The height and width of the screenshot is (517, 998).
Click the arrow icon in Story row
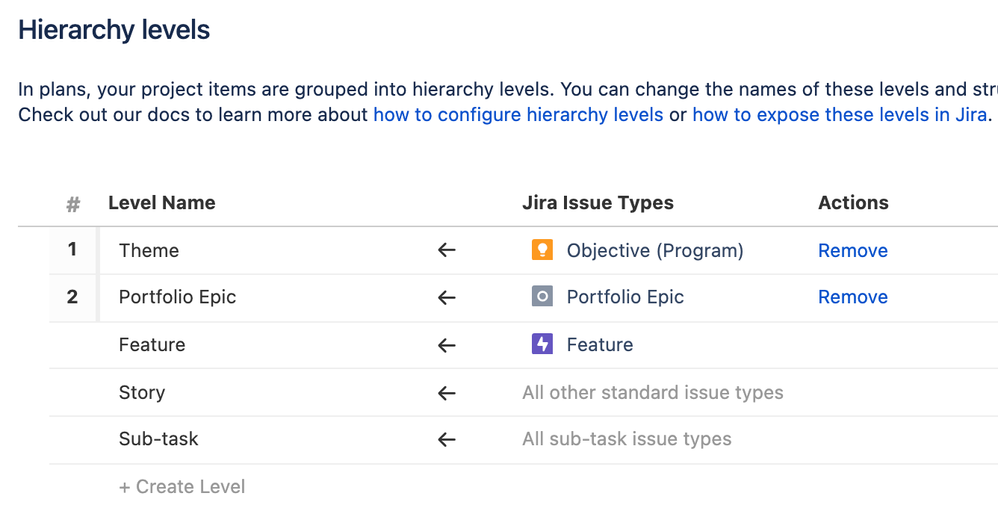click(447, 393)
